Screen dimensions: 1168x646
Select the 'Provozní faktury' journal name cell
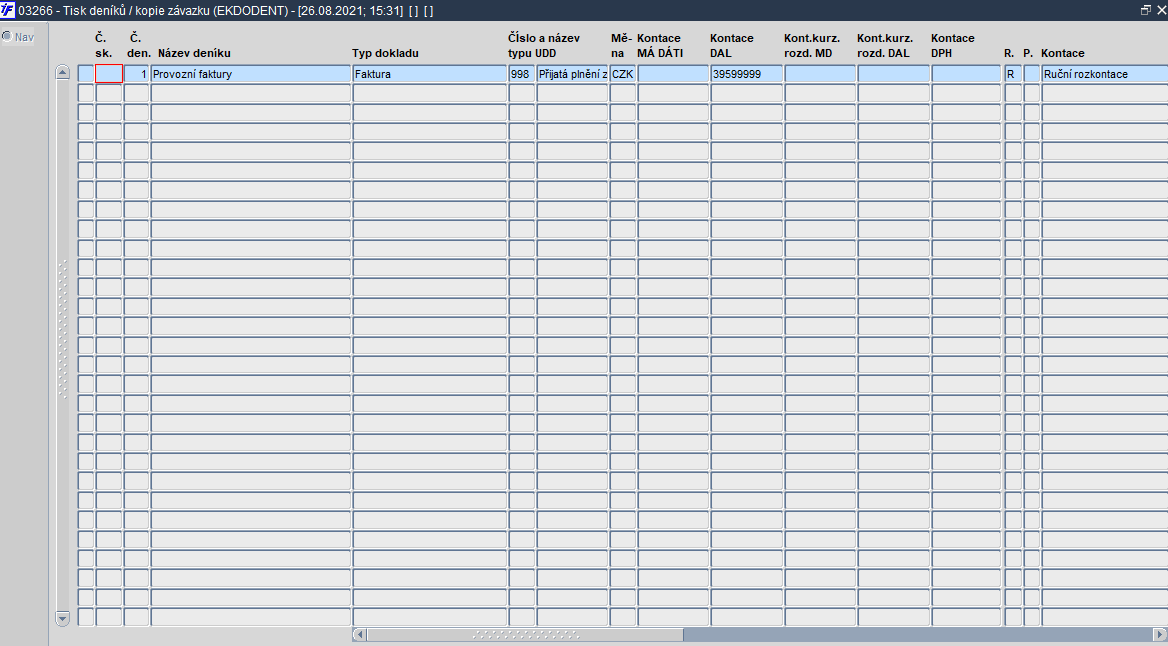(250, 74)
